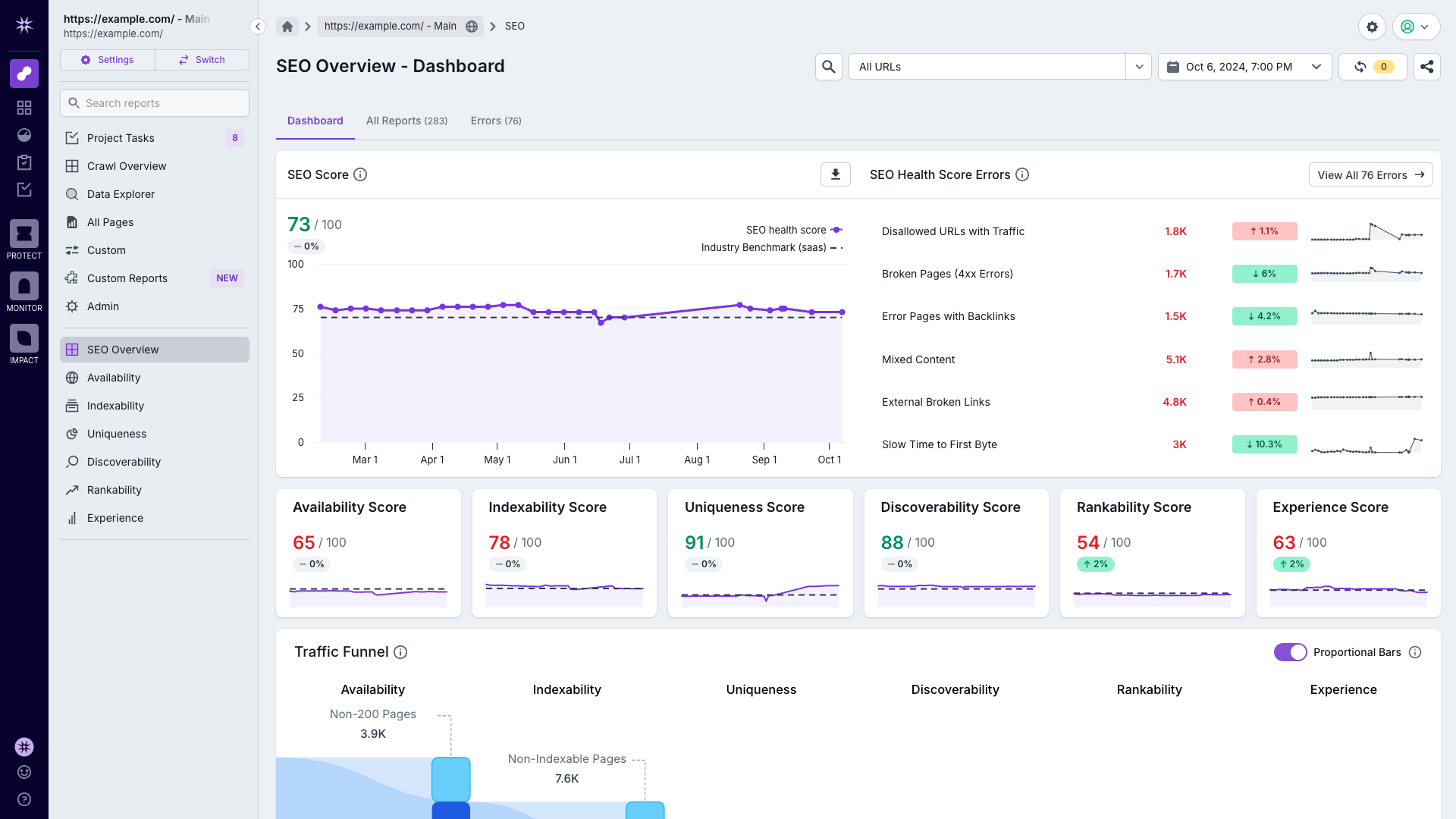
Task: Click the Switch project button
Action: tap(202, 60)
